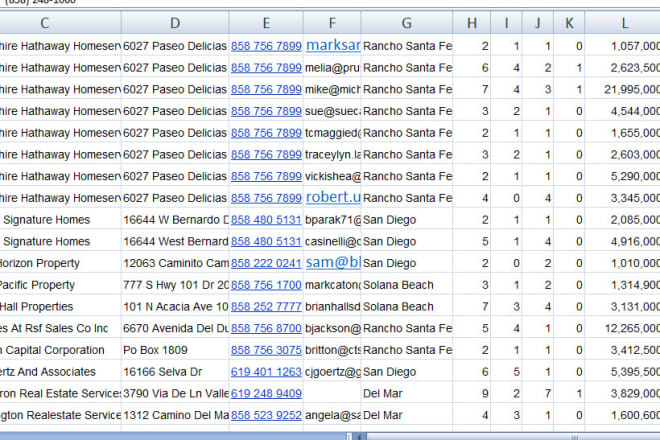
Task: Select cell with casinelli@c email
Action: [332, 242]
